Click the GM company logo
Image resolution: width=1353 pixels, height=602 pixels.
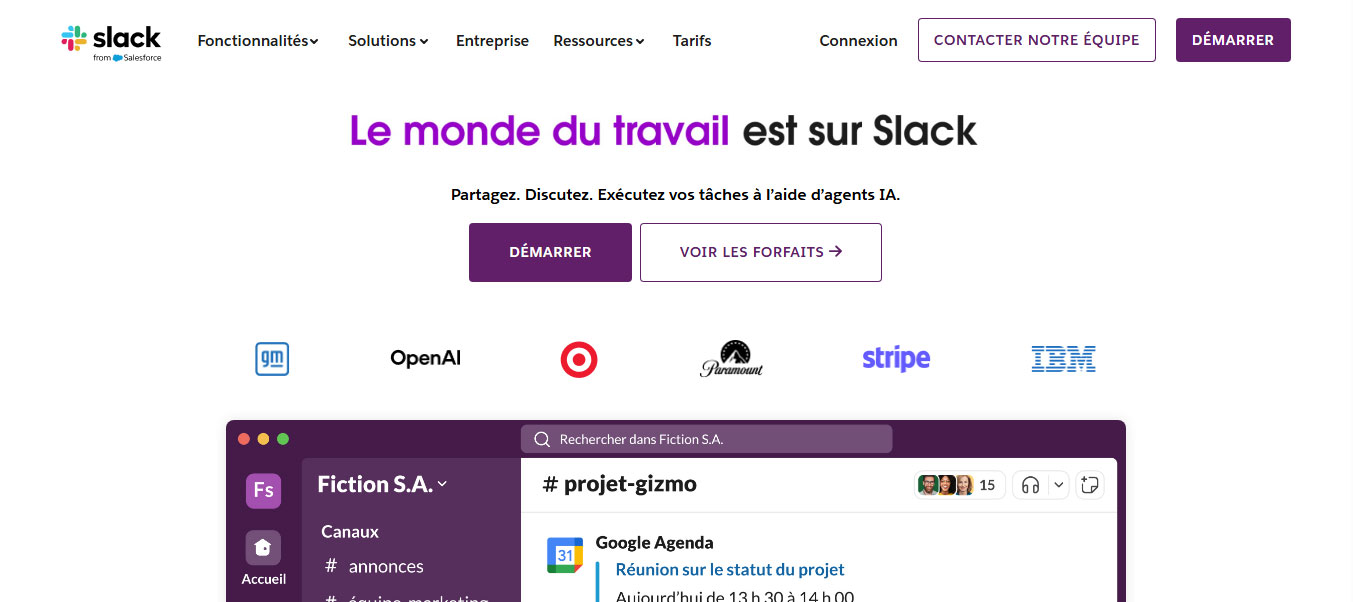272,358
